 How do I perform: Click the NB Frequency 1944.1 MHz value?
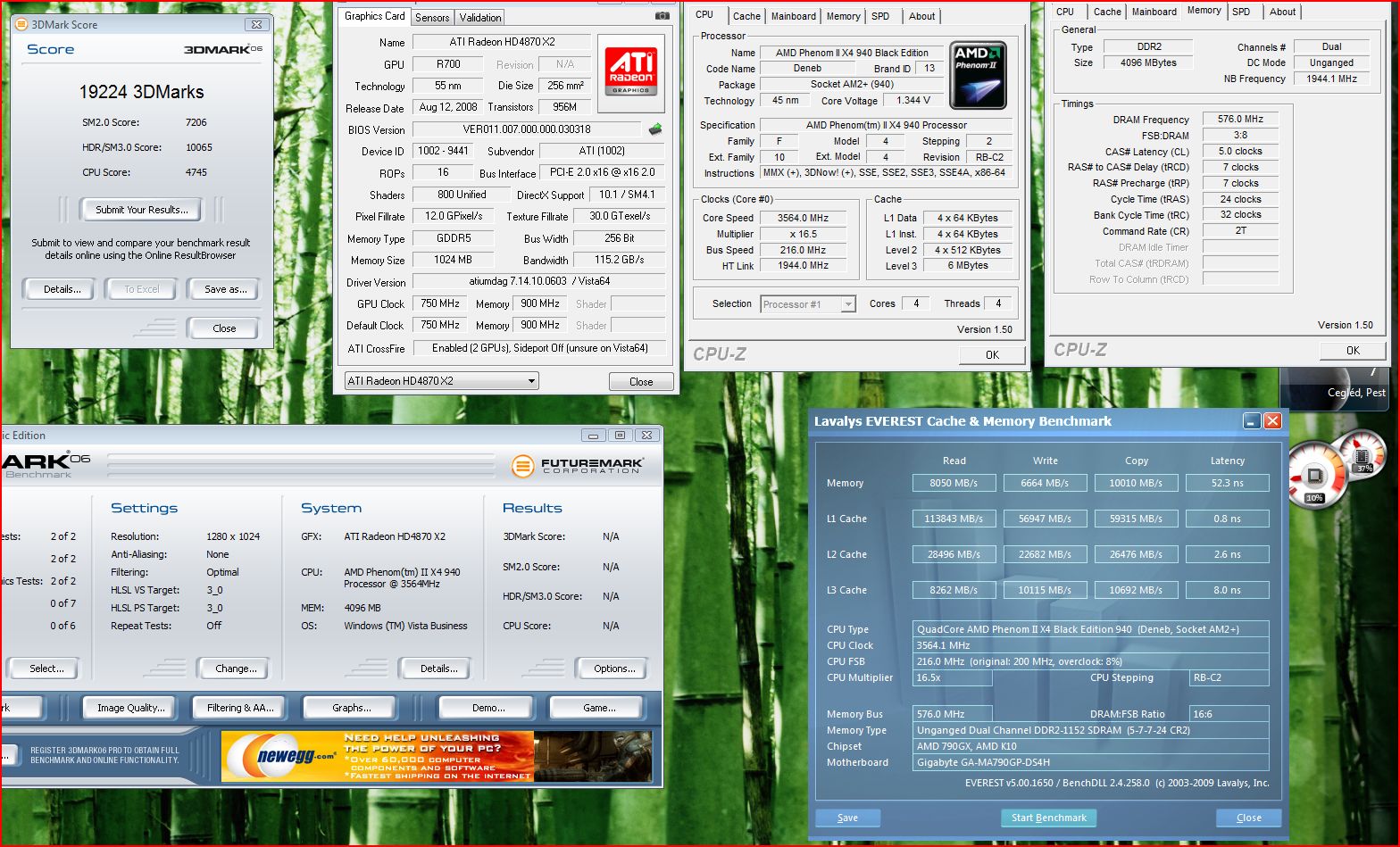point(1331,79)
